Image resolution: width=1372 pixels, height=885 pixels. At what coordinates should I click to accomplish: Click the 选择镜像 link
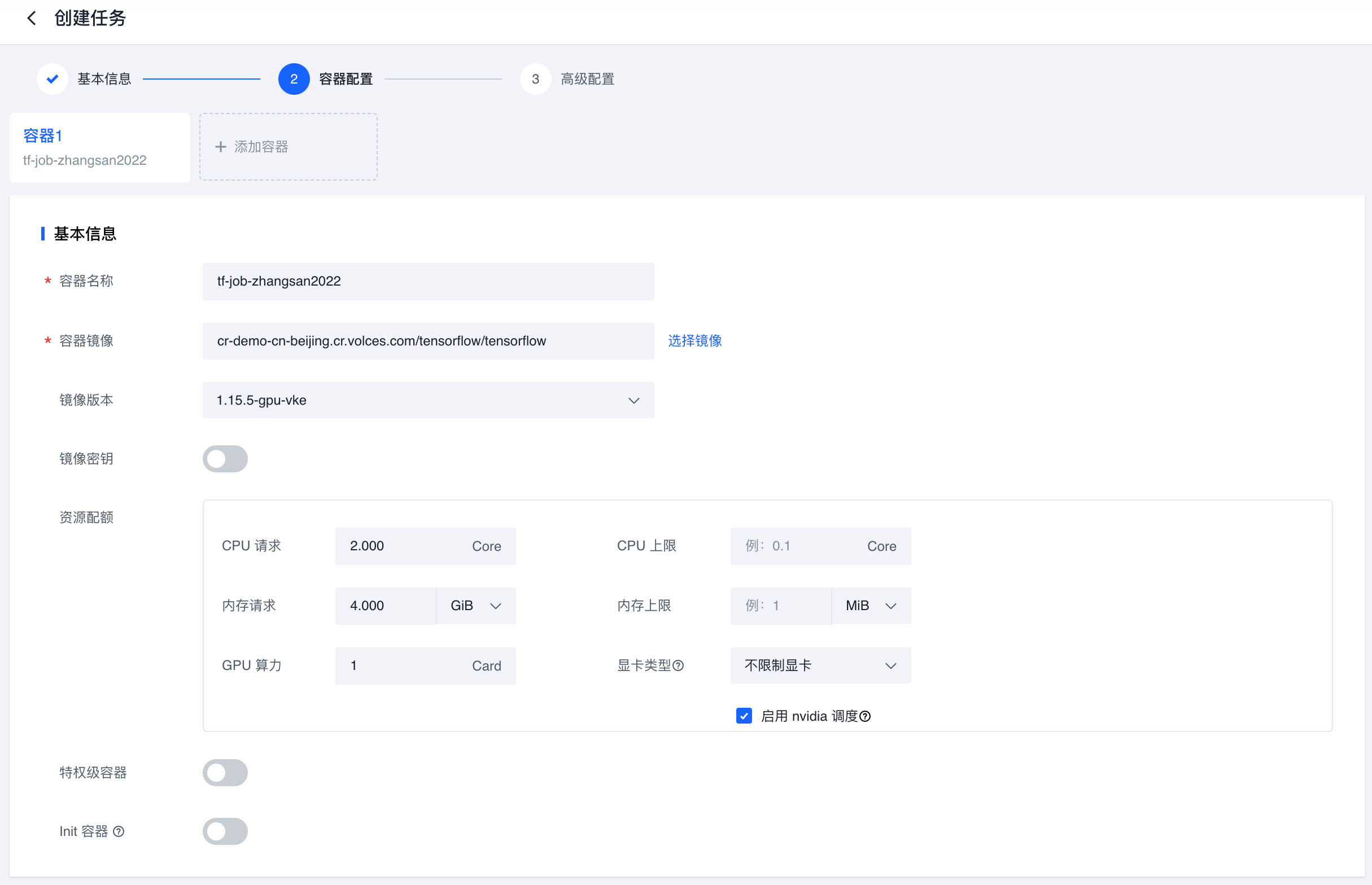tap(694, 341)
